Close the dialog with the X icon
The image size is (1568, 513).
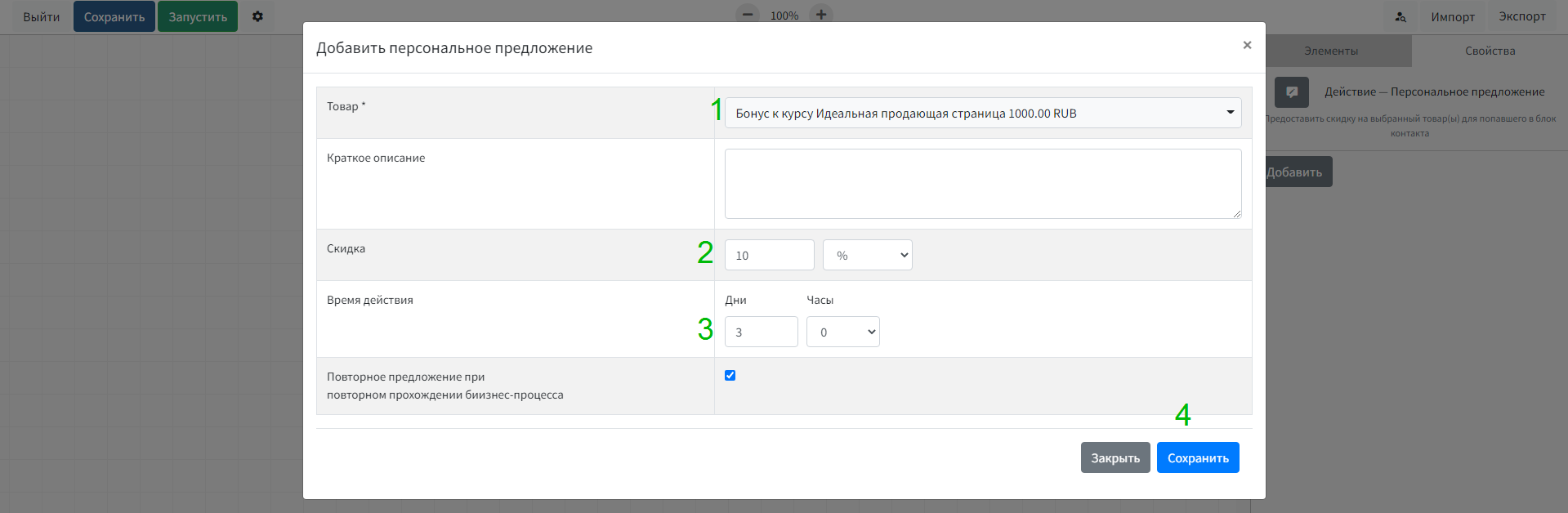coord(1247,45)
